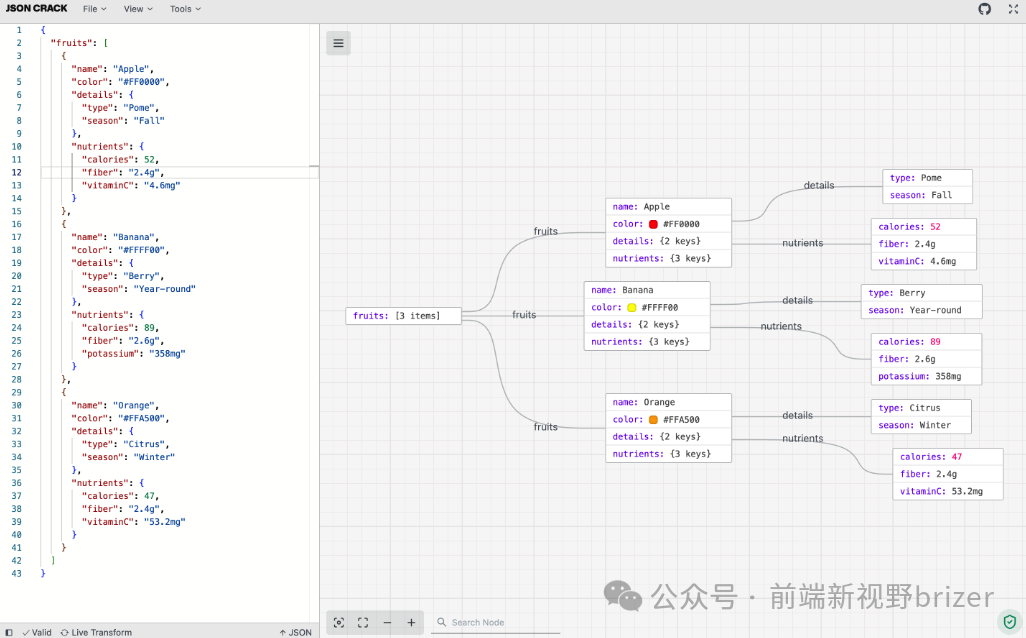Open the Tools menu
1026x638 pixels.
pyautogui.click(x=183, y=9)
